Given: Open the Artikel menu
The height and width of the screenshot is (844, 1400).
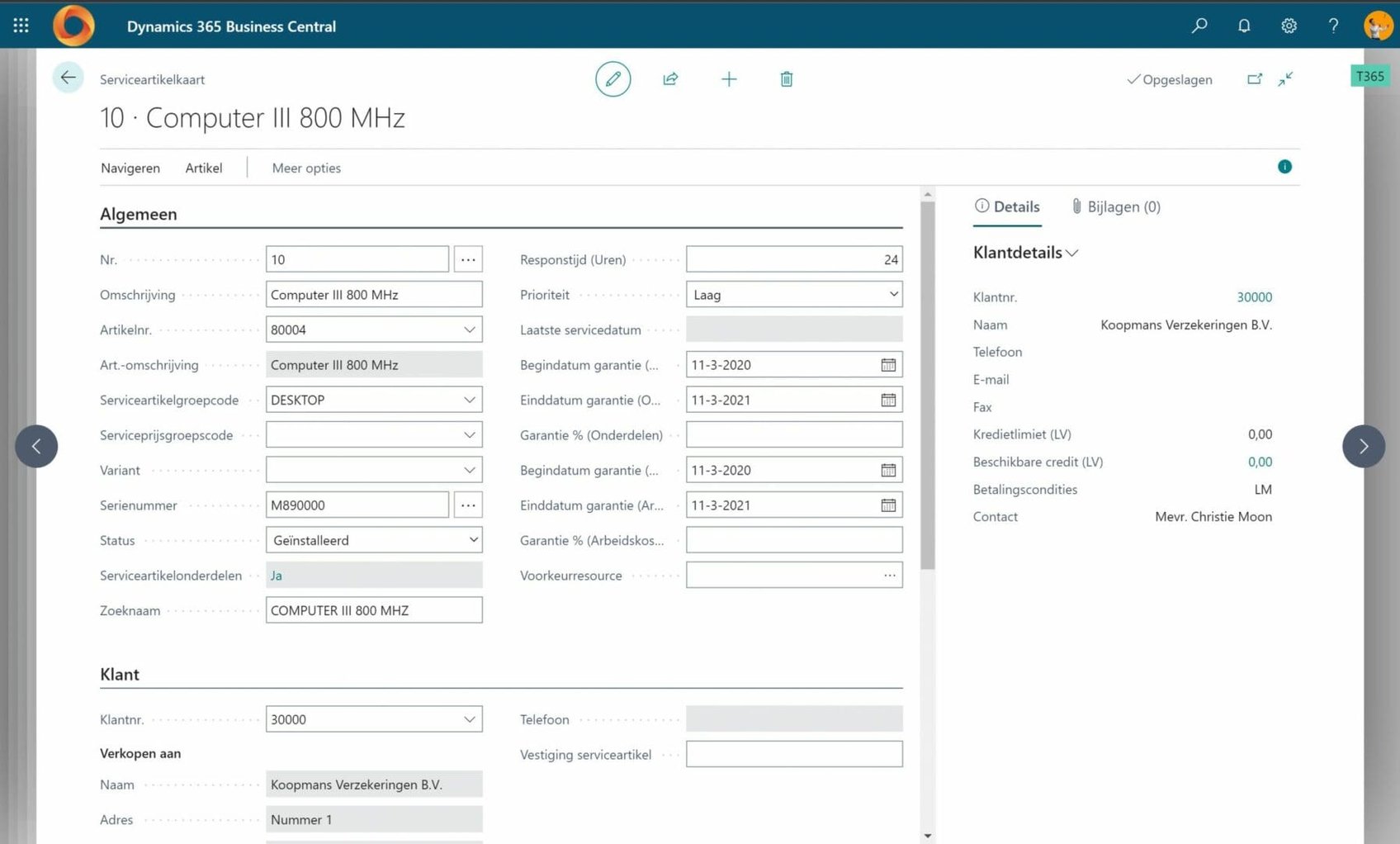Looking at the screenshot, I should click(204, 168).
